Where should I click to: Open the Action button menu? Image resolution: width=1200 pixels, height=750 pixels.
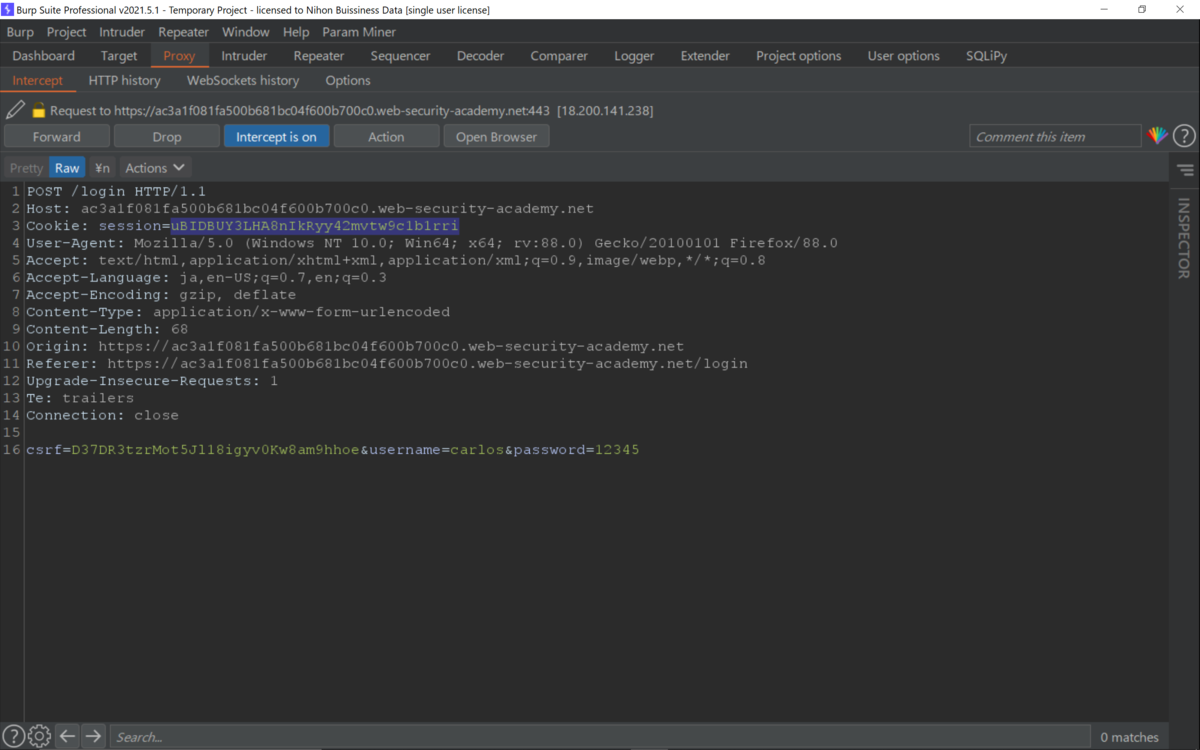[386, 137]
